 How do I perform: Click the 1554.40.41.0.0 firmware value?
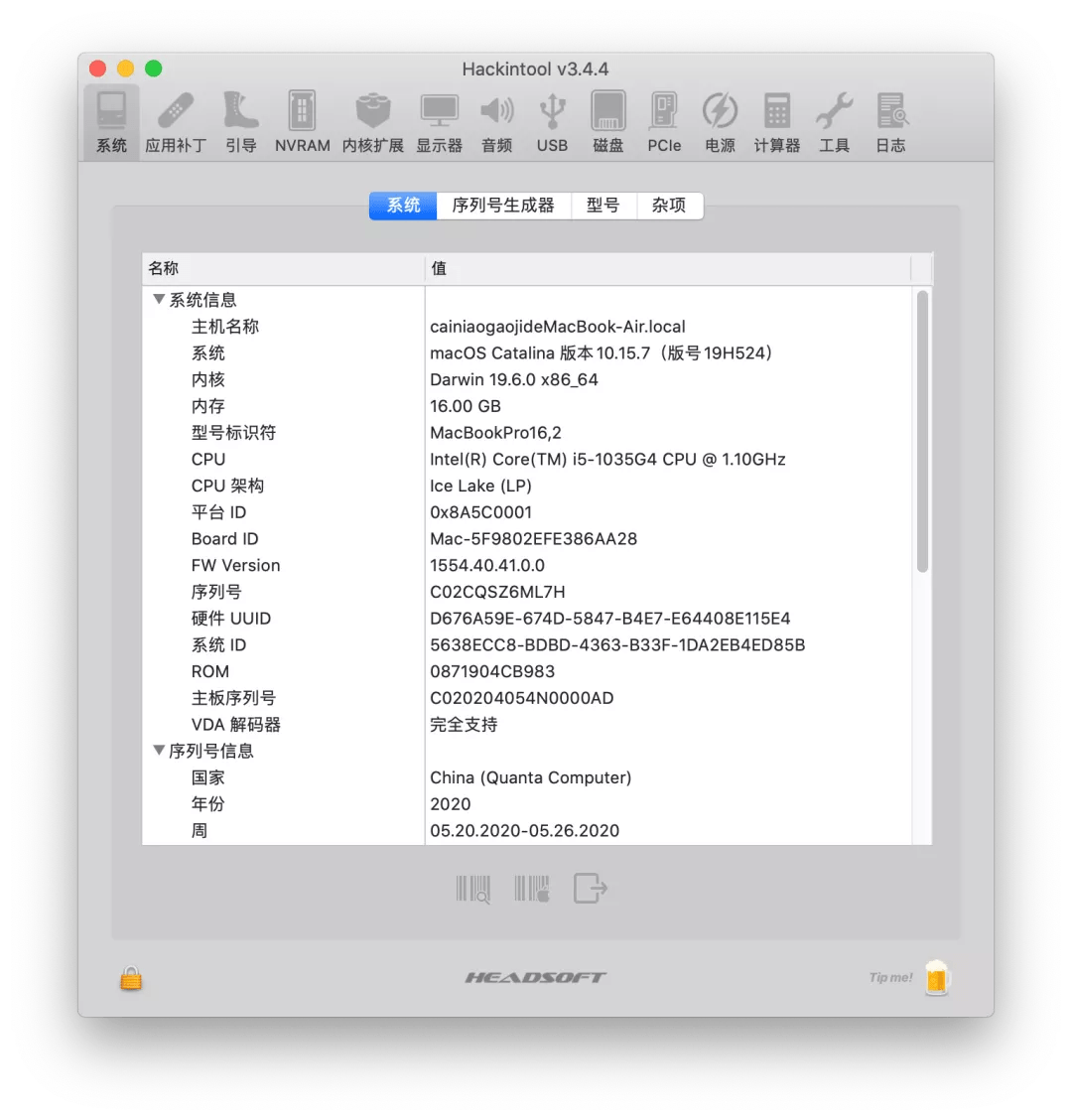[x=487, y=565]
